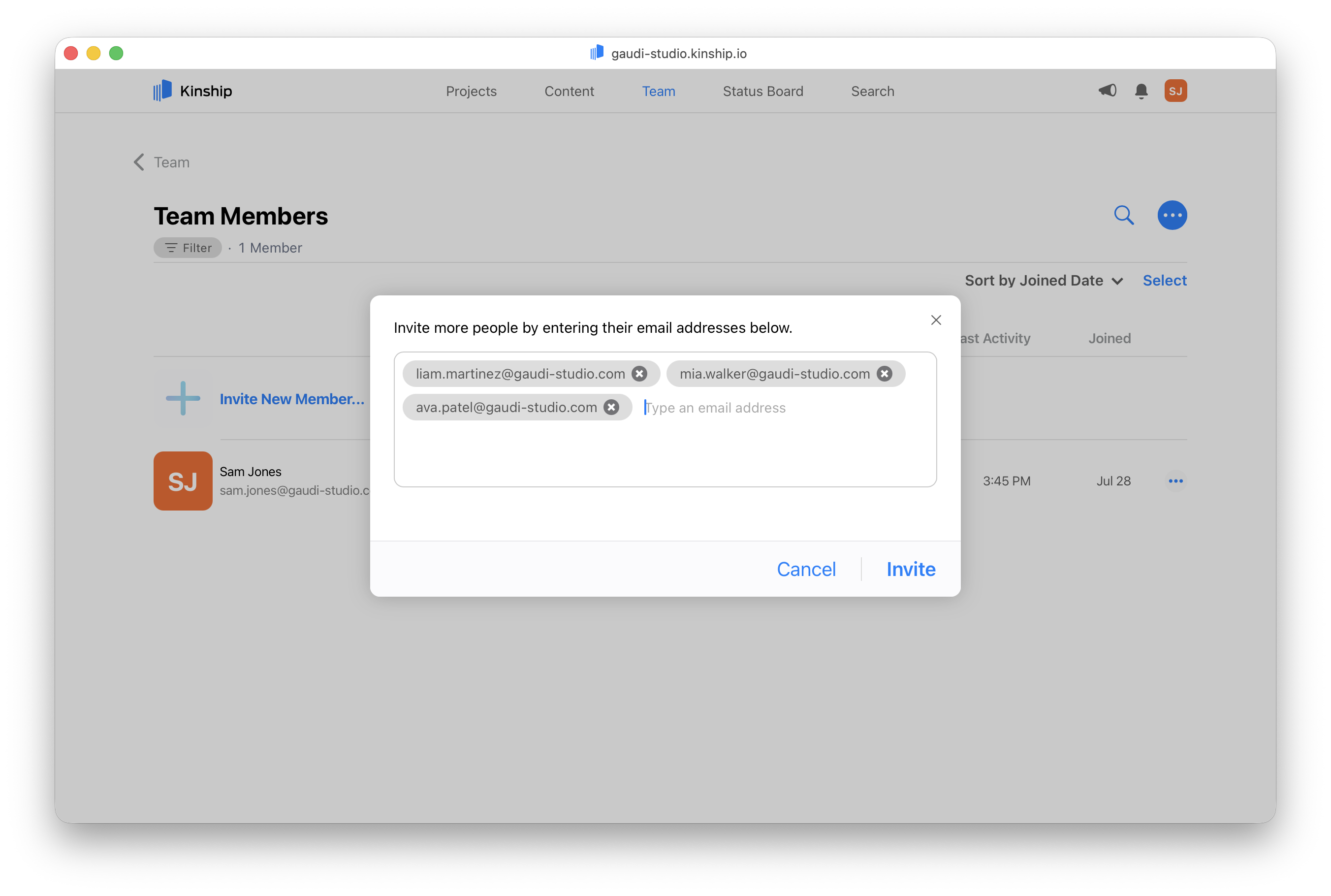1331x896 pixels.
Task: Navigate back using the Team chevron
Action: tap(138, 162)
